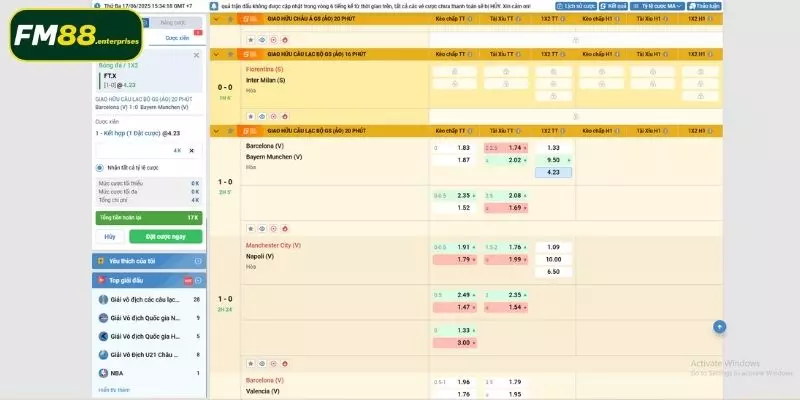Click fire icon below Manchester City vs Napoli

coord(285,364)
